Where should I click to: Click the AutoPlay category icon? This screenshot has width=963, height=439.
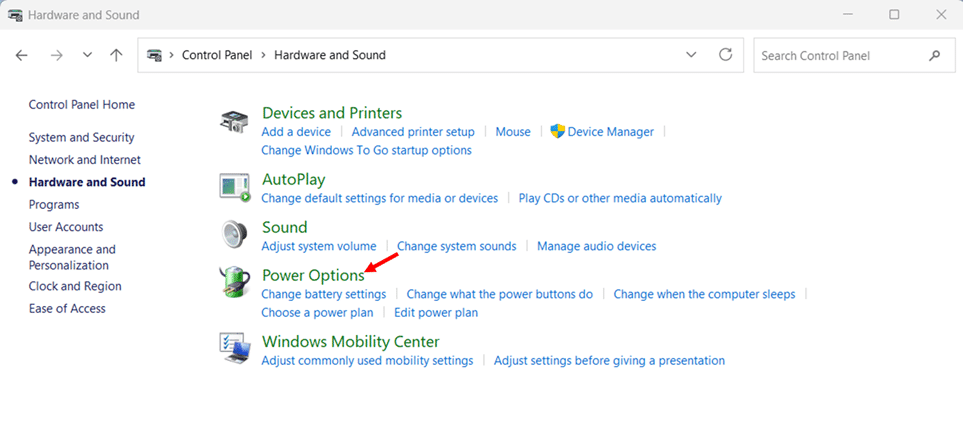click(235, 186)
